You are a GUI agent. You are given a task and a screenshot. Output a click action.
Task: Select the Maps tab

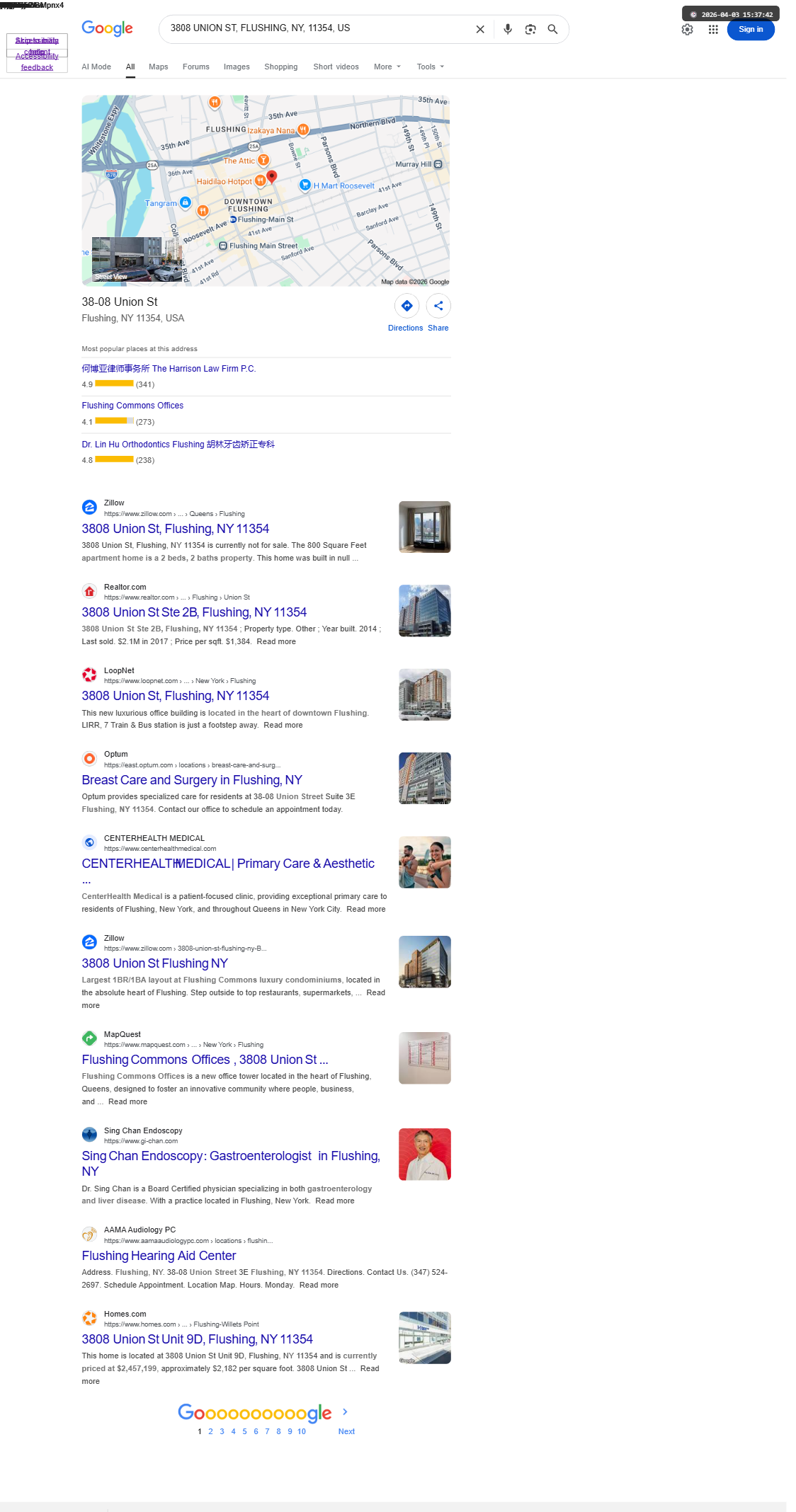click(159, 67)
